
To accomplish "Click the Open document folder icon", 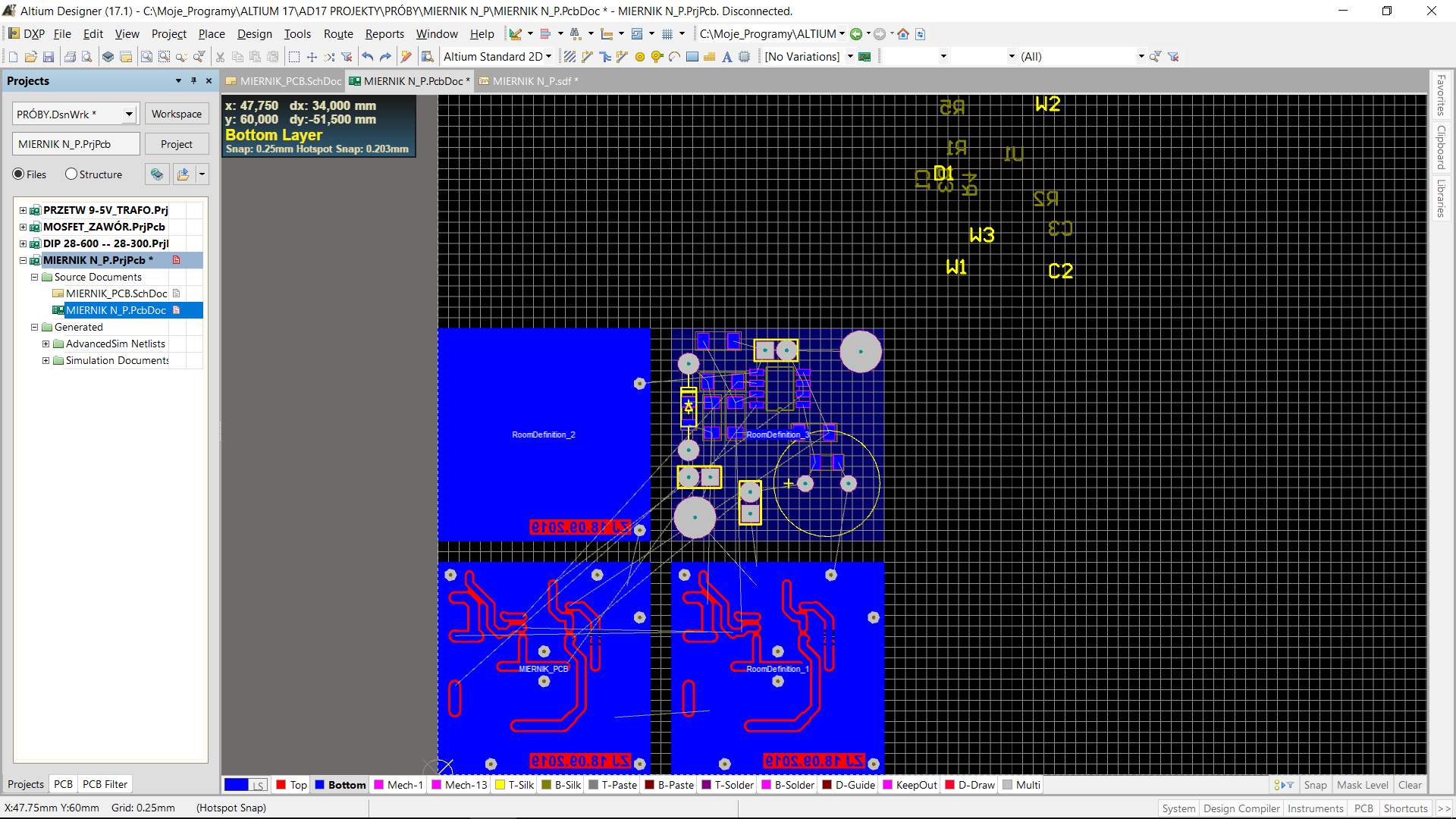I will coord(30,57).
